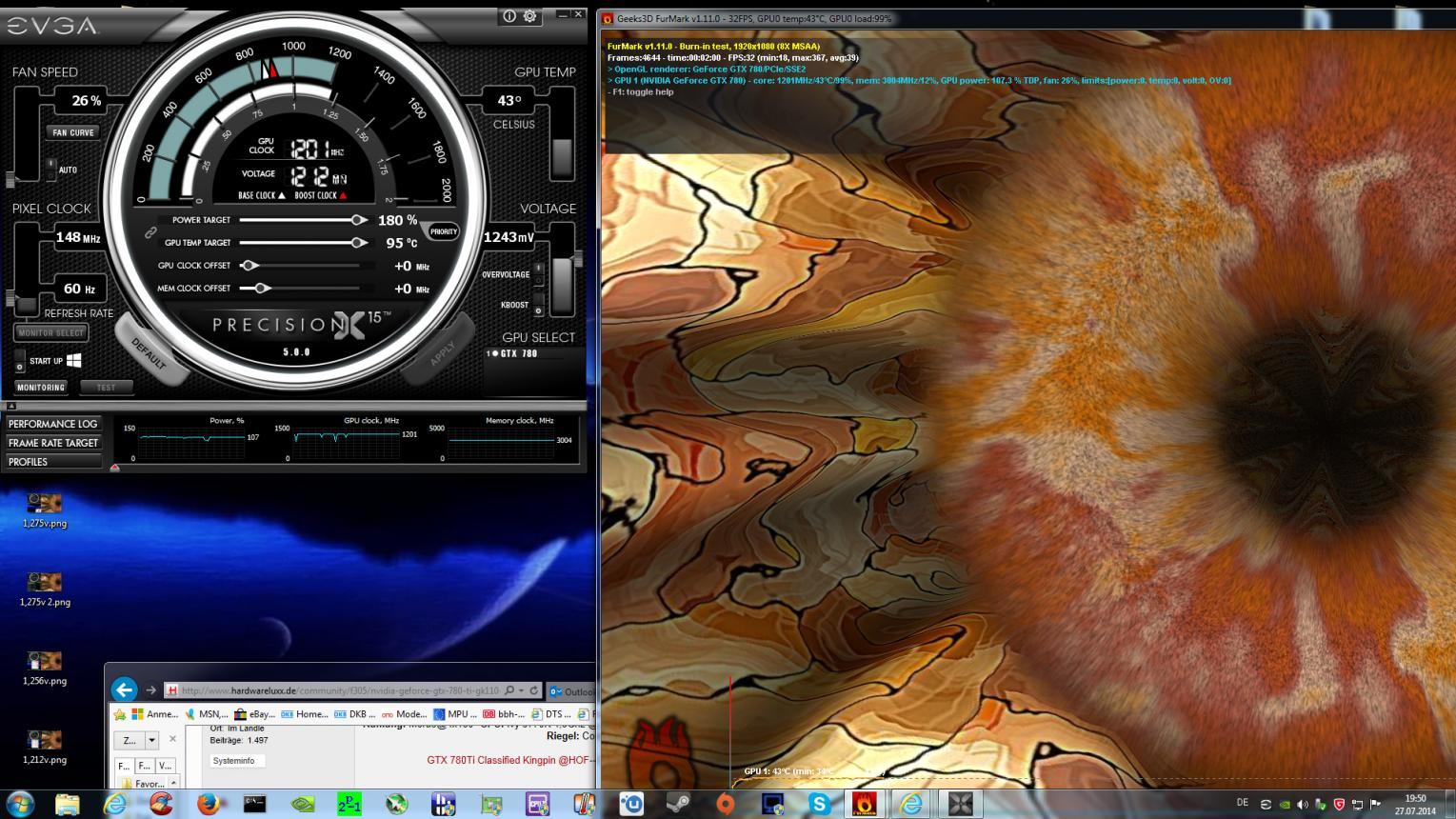Screen dimensions: 1456x819
Task: Toggle the KBOOST switch
Action: pyautogui.click(x=538, y=306)
